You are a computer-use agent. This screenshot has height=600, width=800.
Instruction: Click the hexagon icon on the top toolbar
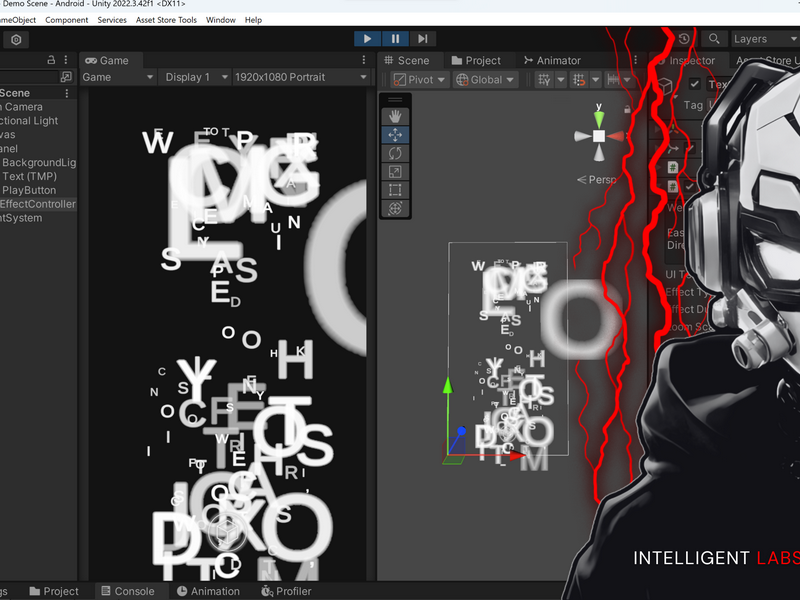coord(16,40)
